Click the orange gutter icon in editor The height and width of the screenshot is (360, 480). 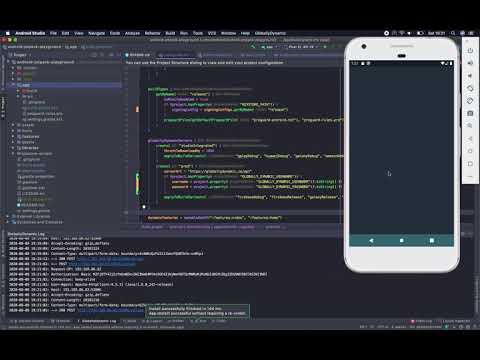click(x=137, y=109)
